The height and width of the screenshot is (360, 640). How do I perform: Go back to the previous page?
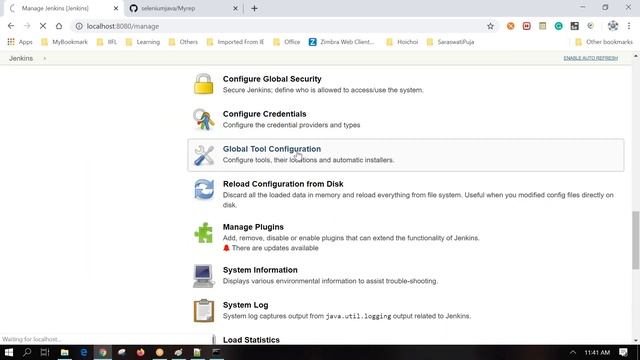(11, 26)
